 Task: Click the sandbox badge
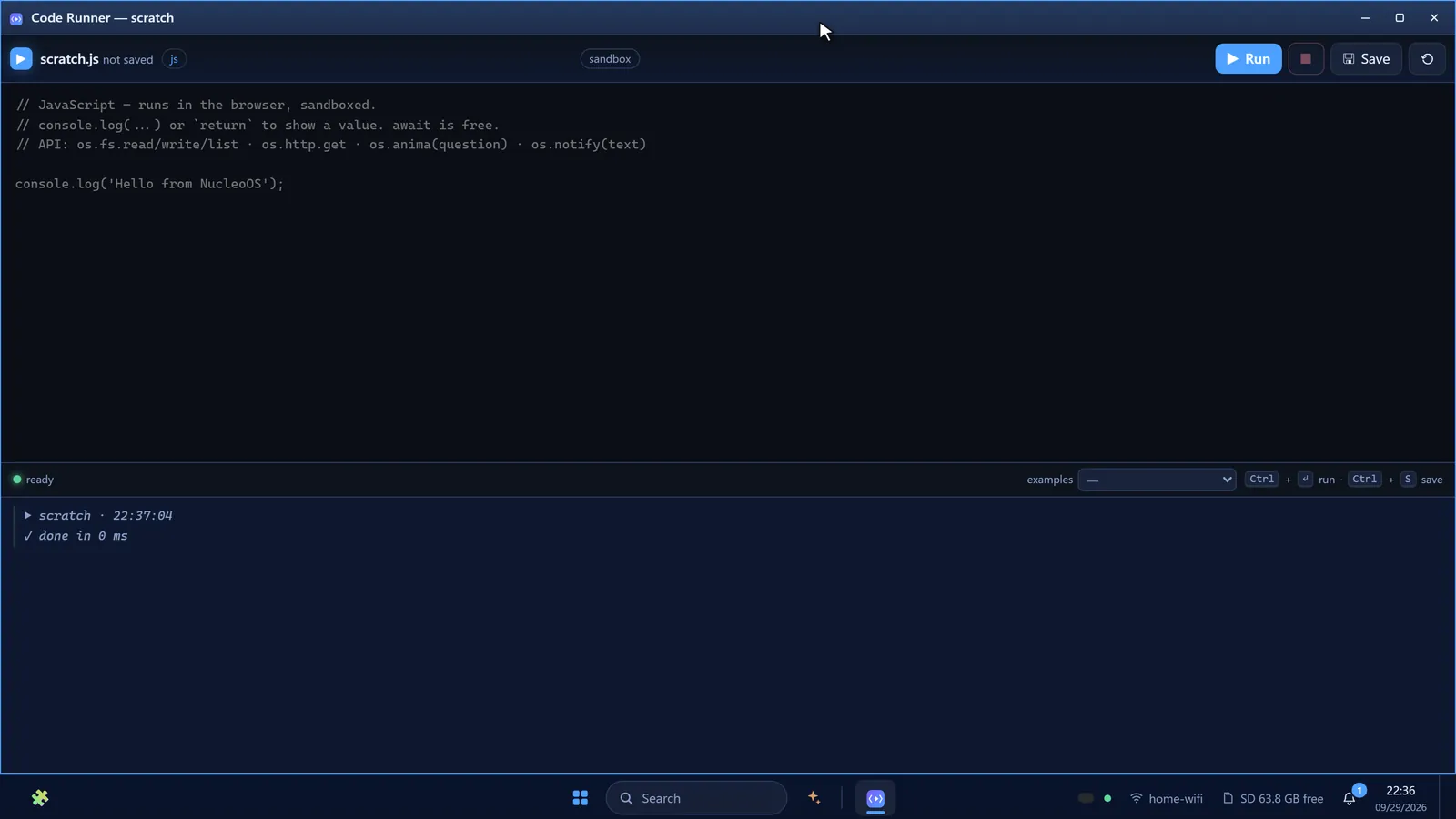610,59
